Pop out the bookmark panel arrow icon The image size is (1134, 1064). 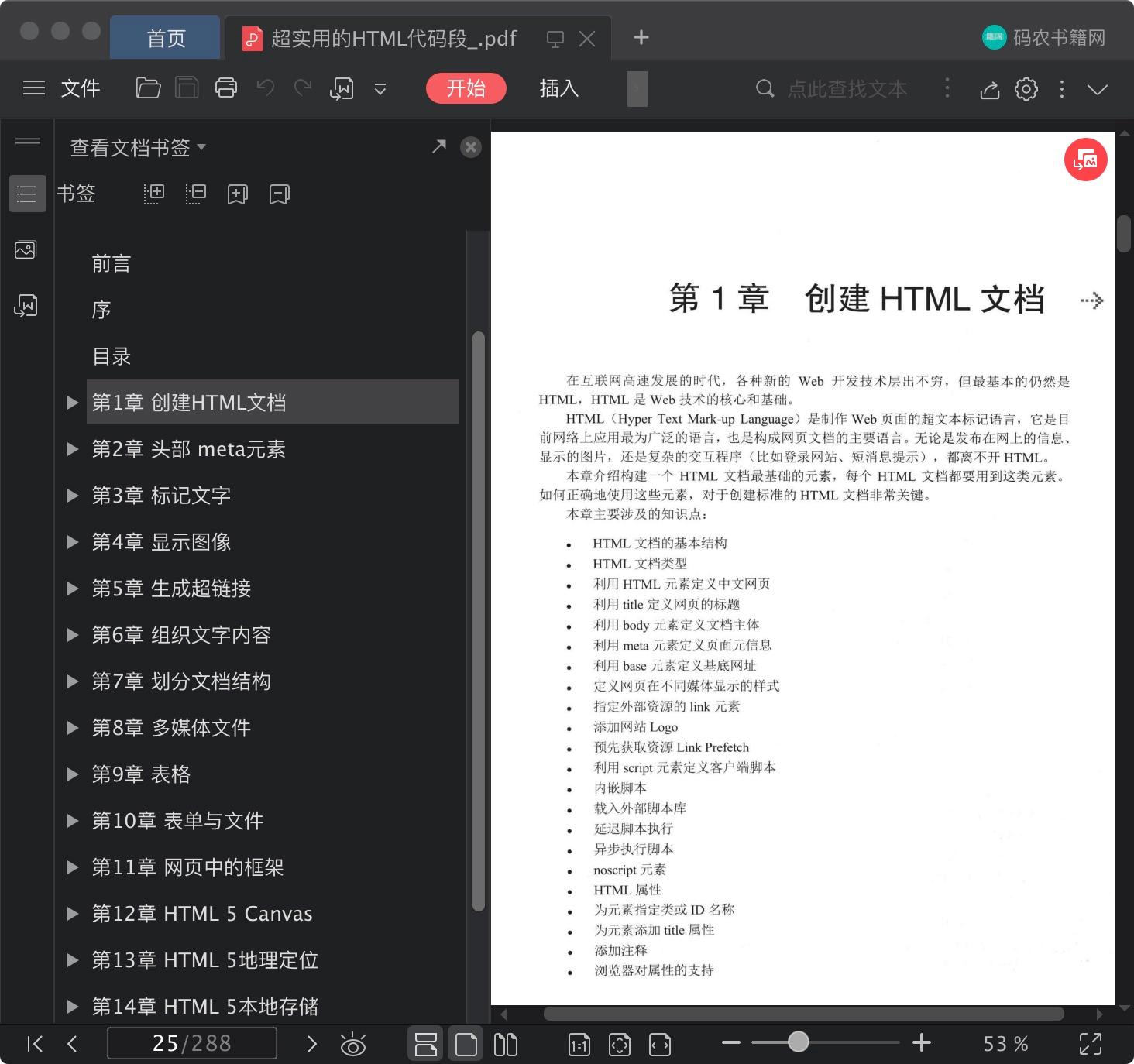click(x=439, y=146)
